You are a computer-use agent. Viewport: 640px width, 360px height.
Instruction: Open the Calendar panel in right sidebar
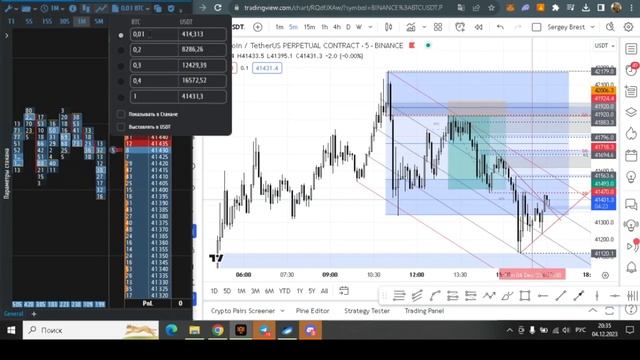point(631,156)
